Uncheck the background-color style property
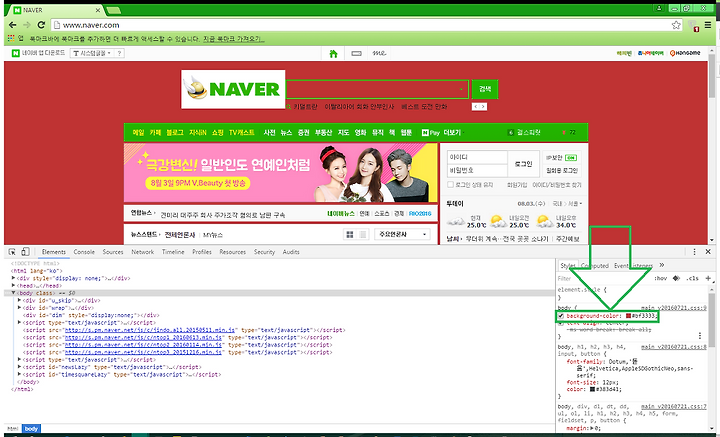Screen dimensions: 720x437 (x=561, y=316)
